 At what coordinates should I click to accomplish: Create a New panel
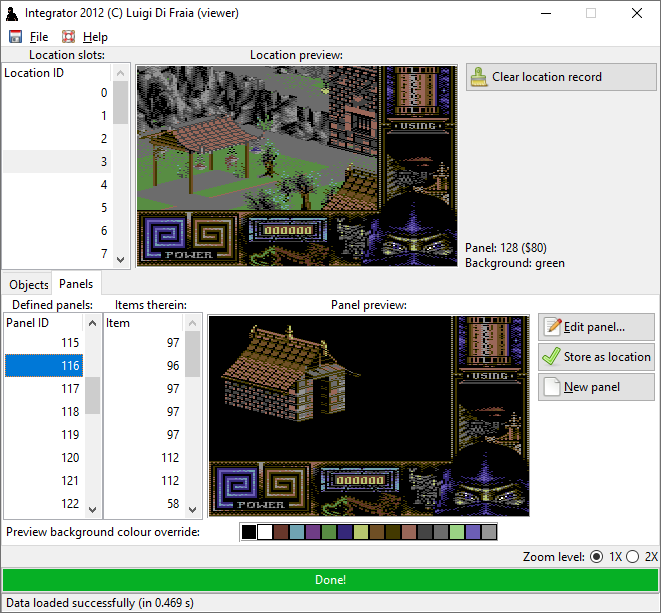(x=596, y=387)
